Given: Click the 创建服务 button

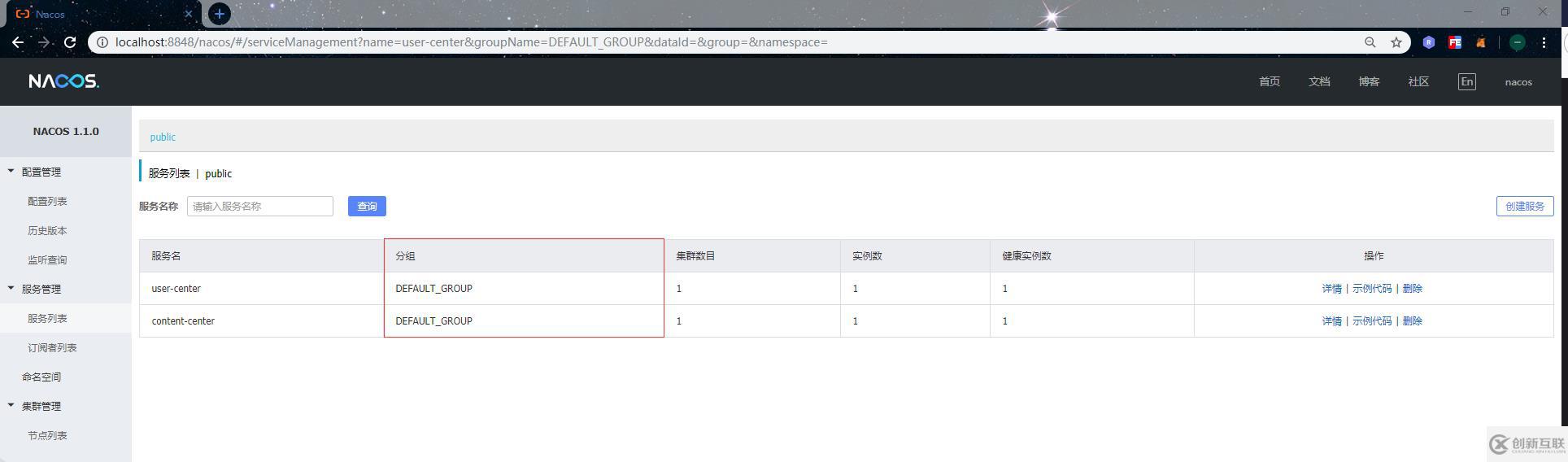Looking at the screenshot, I should point(1525,206).
